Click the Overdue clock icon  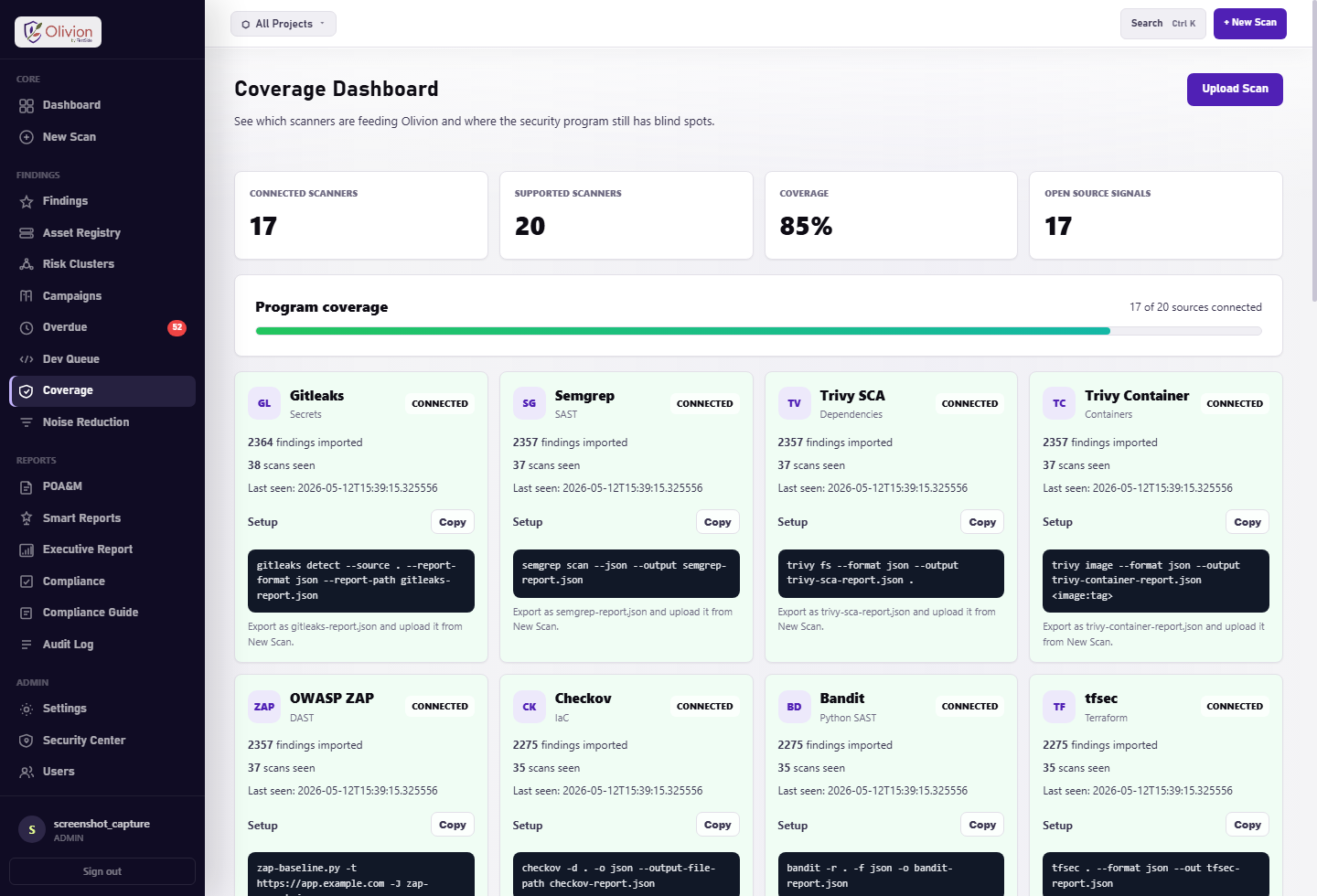[27, 327]
